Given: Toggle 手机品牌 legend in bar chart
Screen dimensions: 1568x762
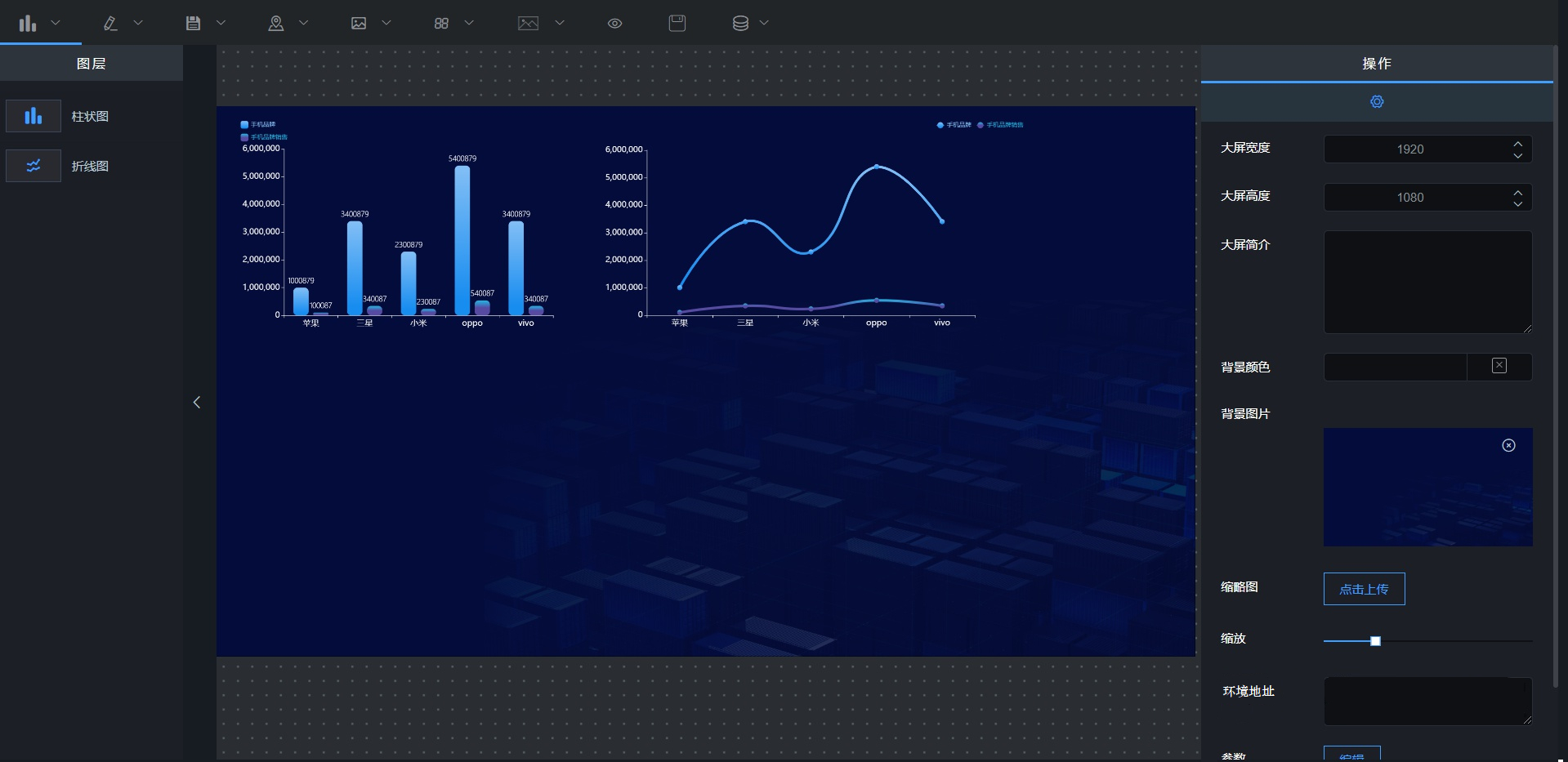Looking at the screenshot, I should [x=258, y=125].
